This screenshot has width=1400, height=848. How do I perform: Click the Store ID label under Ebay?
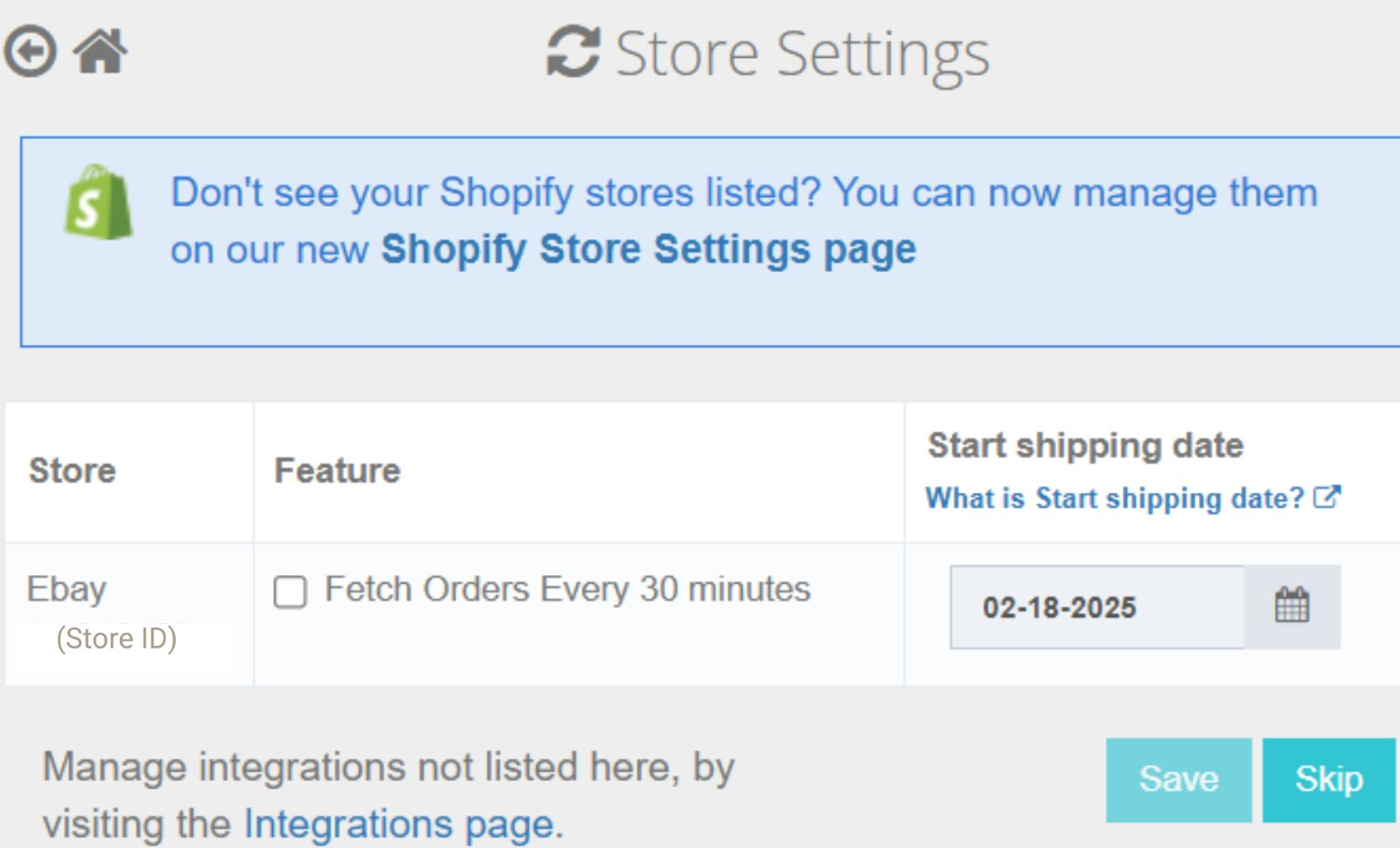117,638
